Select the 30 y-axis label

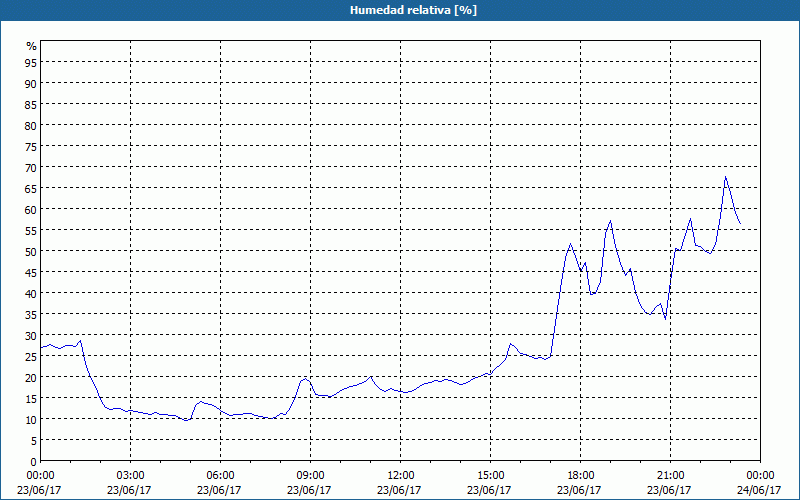(31, 335)
